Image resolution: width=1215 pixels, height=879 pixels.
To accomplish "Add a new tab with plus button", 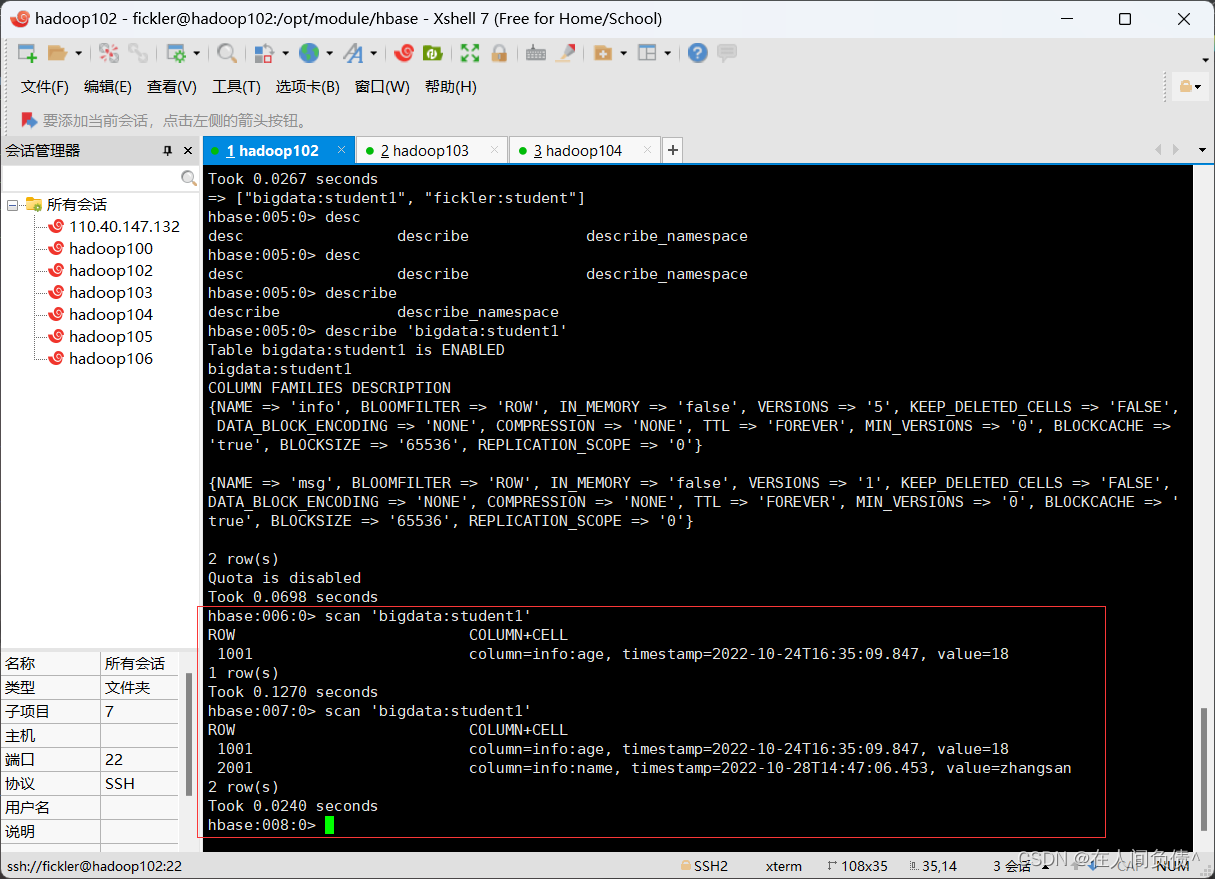I will 673,150.
